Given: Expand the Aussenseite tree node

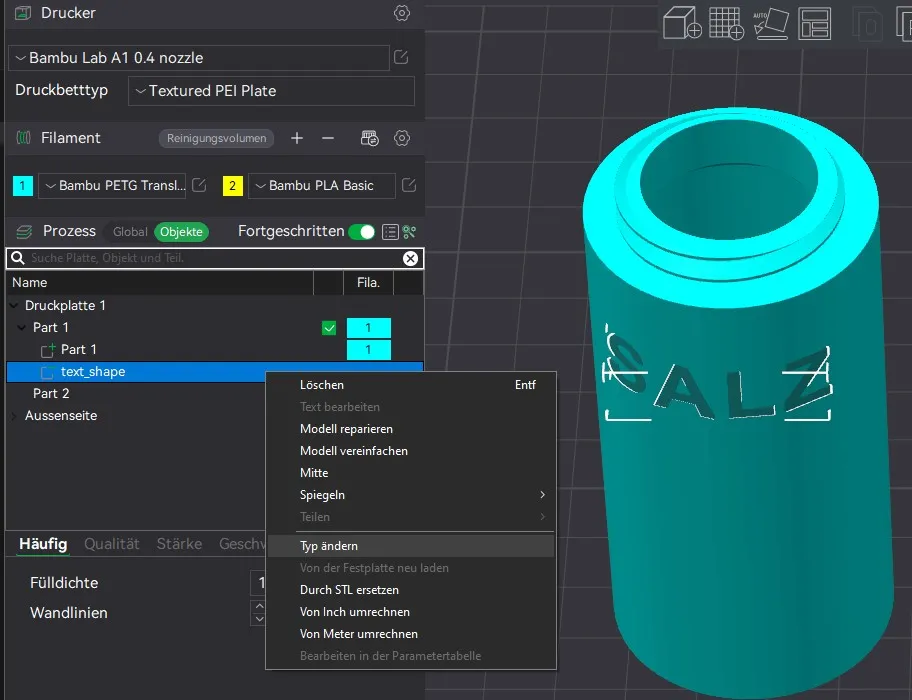Looking at the screenshot, I should [14, 416].
